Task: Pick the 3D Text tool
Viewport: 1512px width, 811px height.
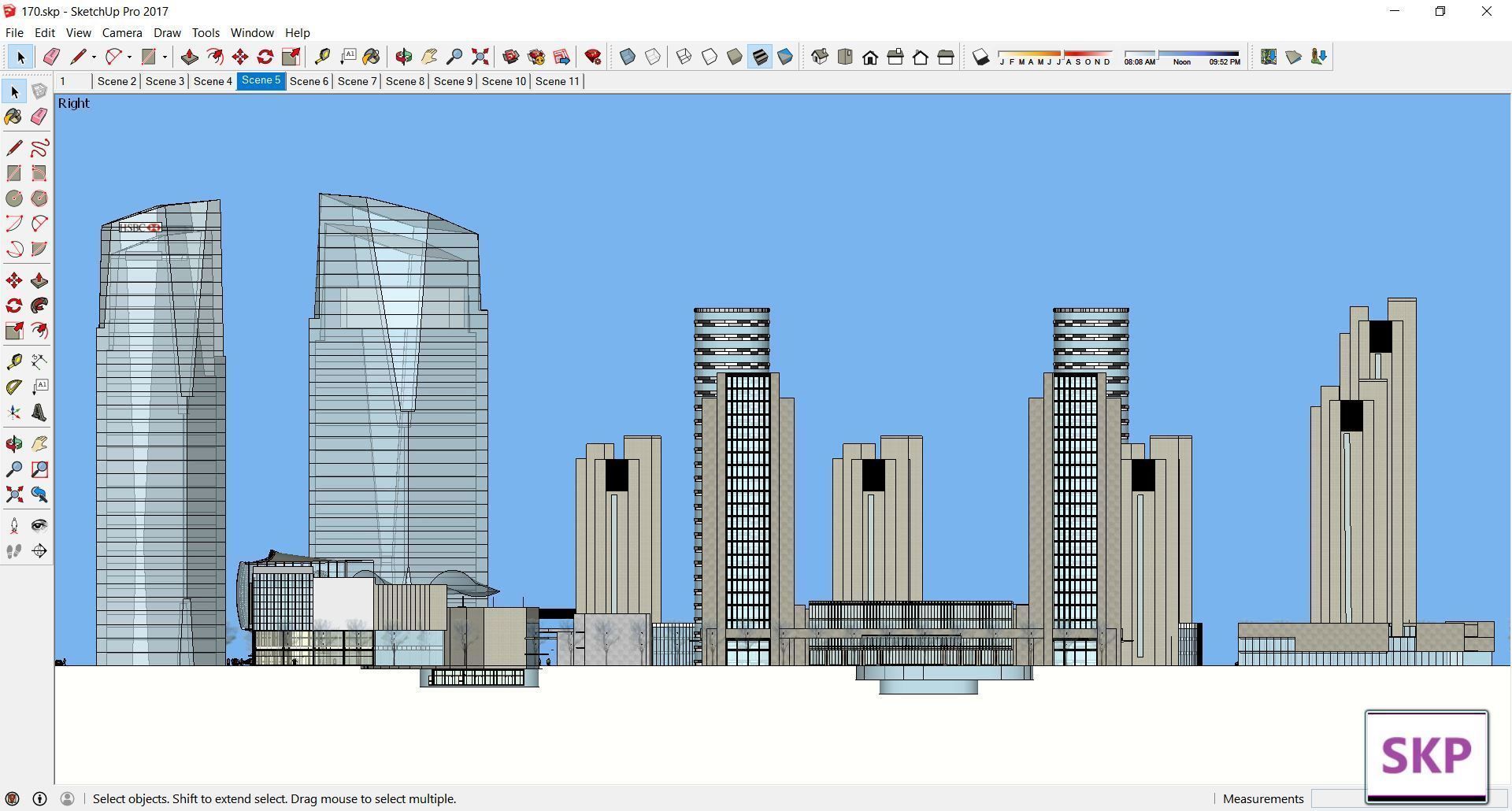Action: point(39,413)
